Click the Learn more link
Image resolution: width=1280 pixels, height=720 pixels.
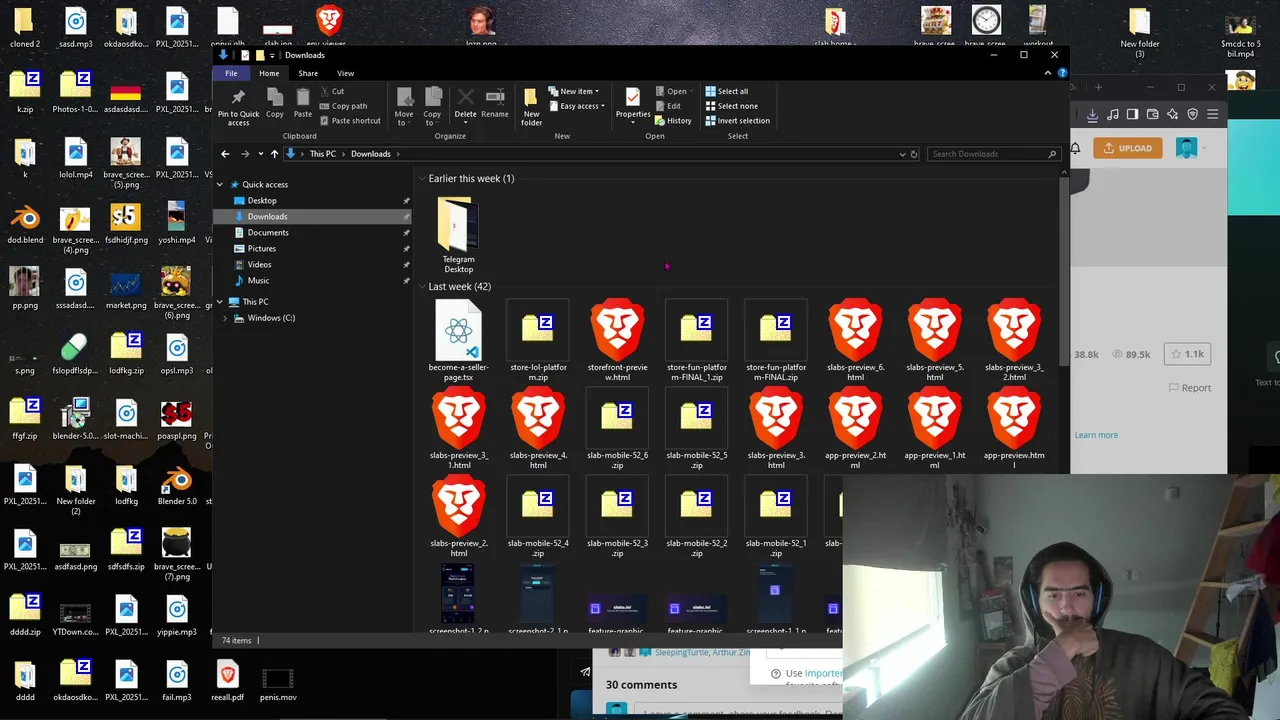point(1096,435)
